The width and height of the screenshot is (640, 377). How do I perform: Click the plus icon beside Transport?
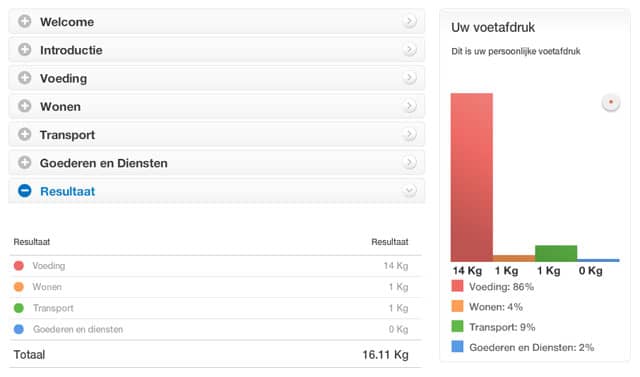24,134
